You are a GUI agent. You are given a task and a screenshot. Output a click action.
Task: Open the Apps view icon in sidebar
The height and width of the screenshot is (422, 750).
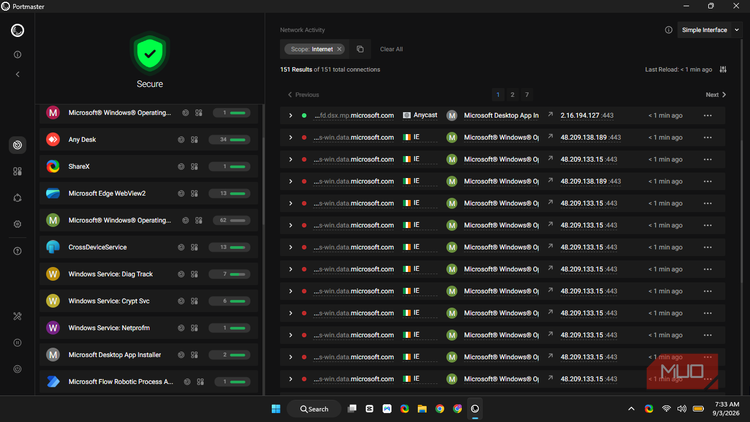pos(17,171)
